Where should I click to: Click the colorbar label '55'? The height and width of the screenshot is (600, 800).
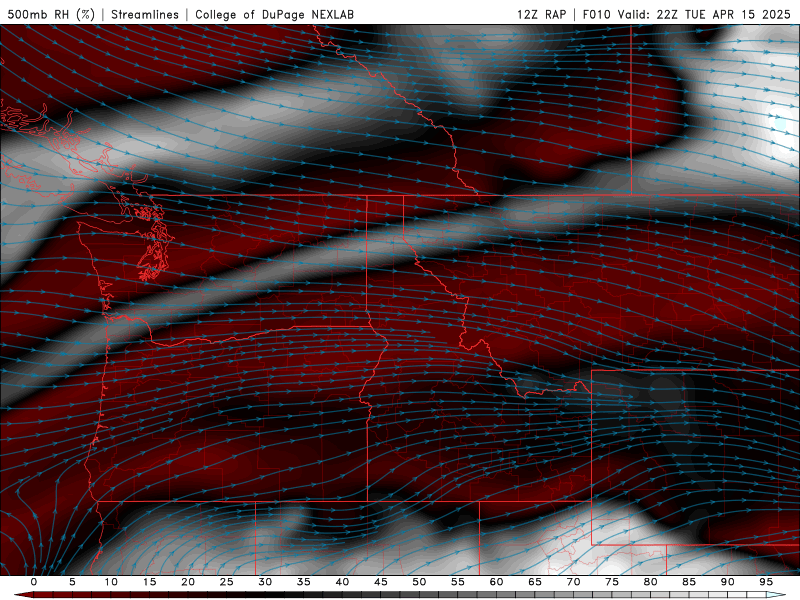coord(458,582)
